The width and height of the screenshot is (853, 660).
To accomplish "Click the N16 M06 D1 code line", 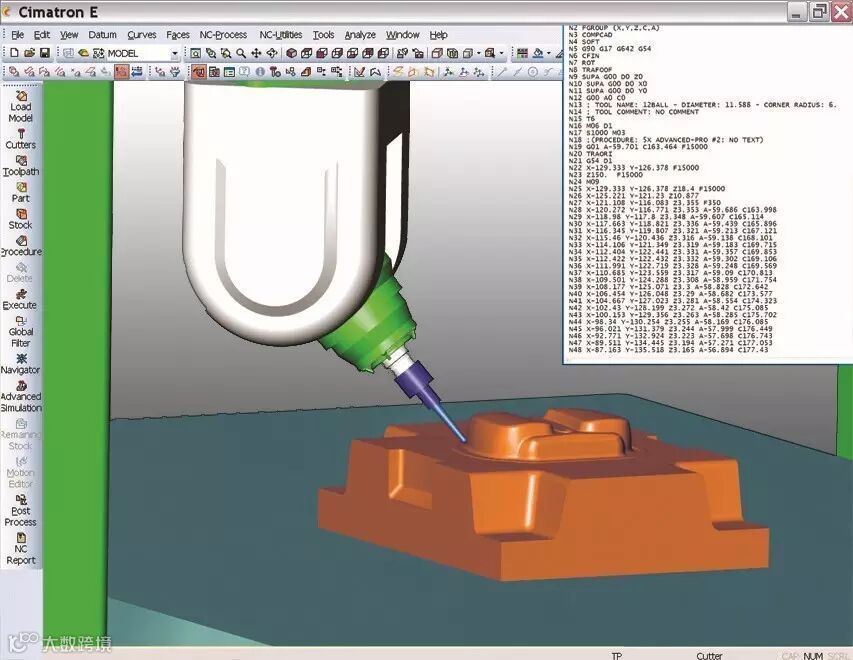I will point(590,126).
